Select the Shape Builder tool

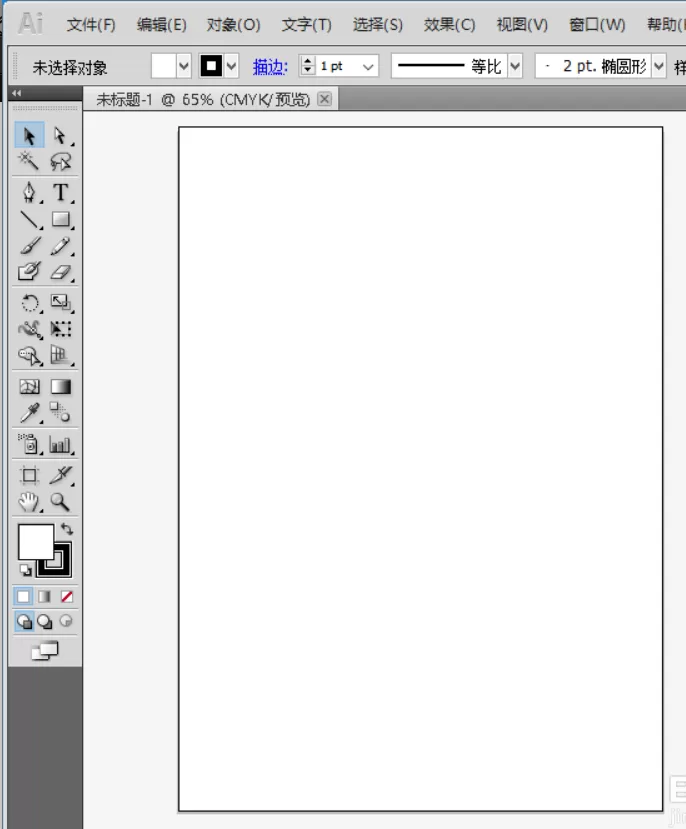click(x=29, y=356)
